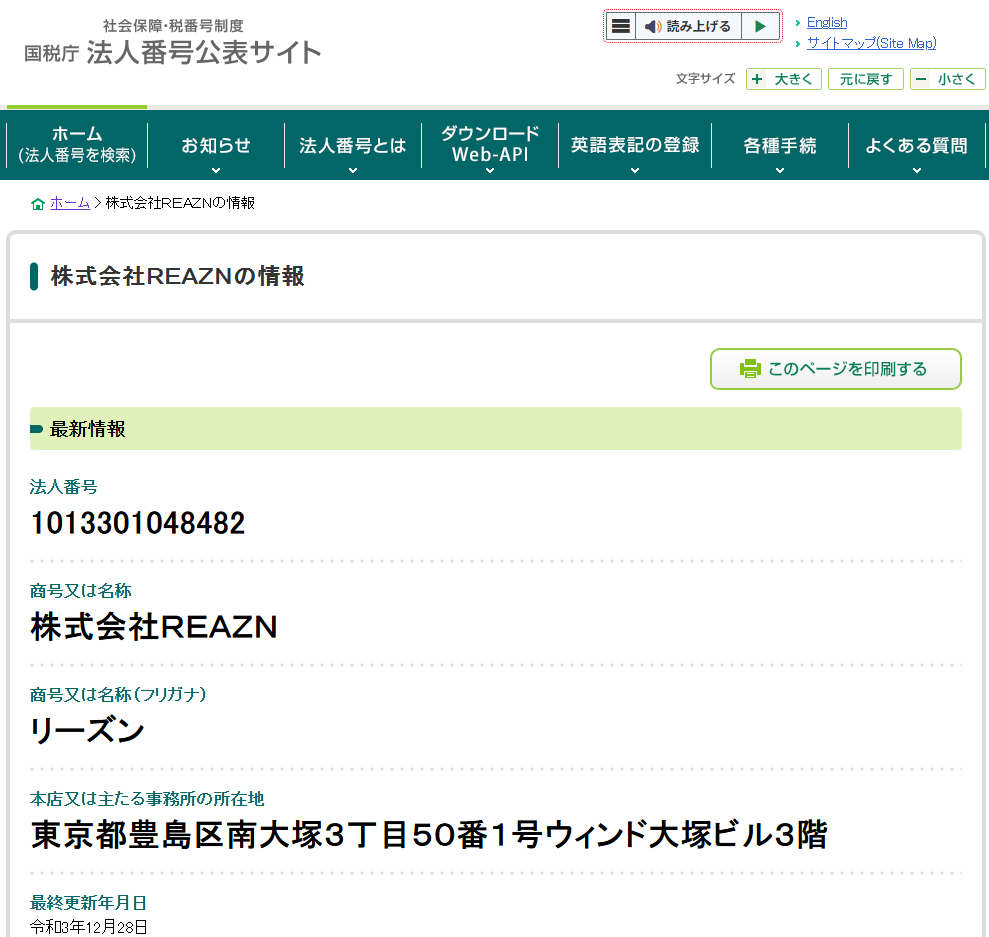Click the speaker 読み上げる button
The image size is (989, 937).
[x=688, y=26]
